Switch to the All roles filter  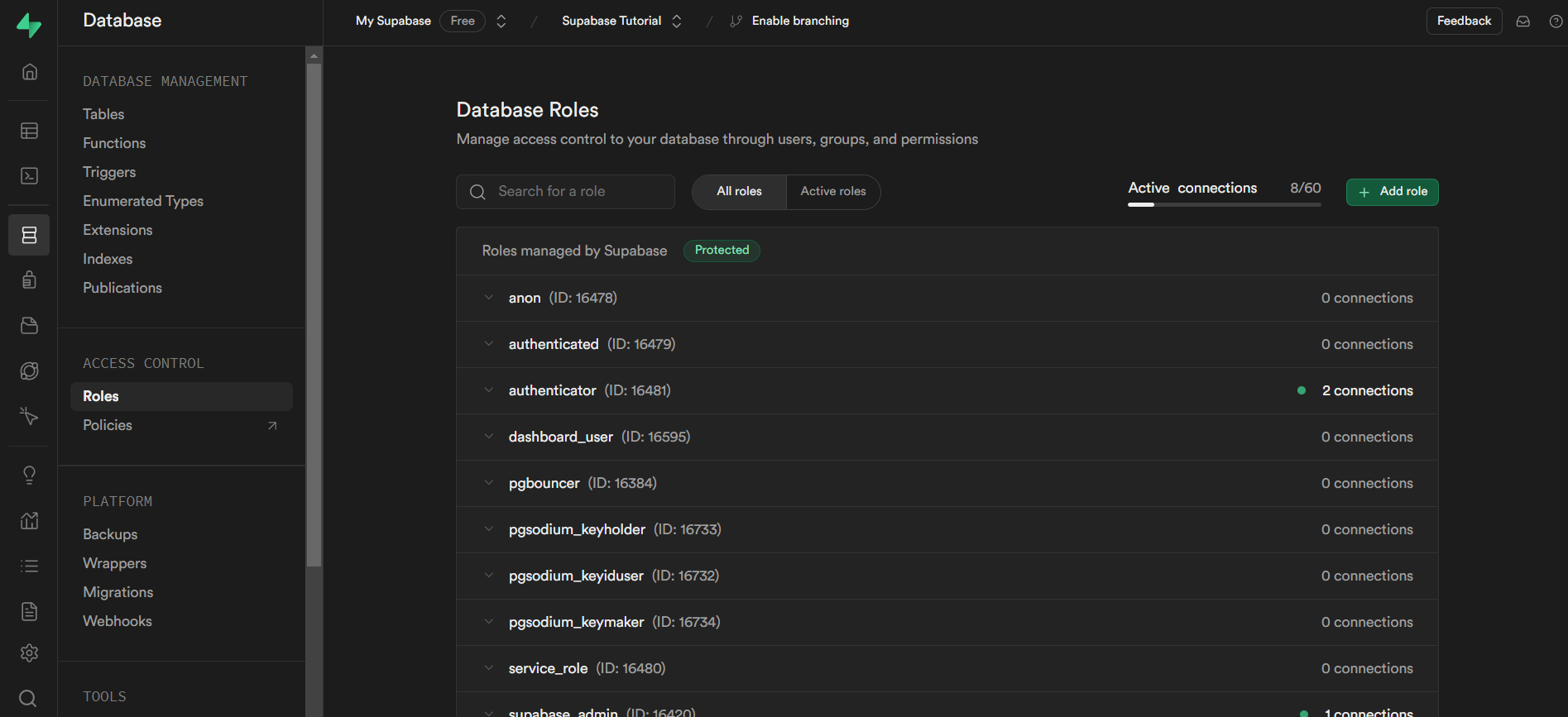pyautogui.click(x=739, y=192)
